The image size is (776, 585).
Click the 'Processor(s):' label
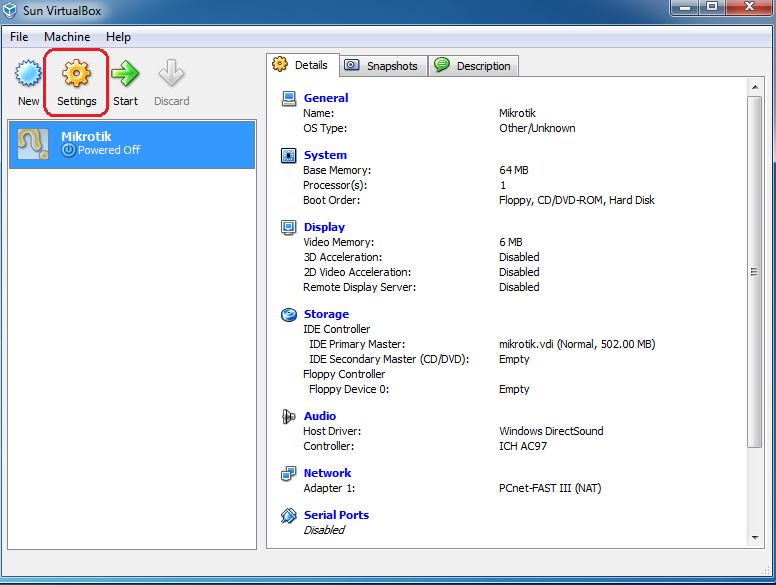(335, 185)
